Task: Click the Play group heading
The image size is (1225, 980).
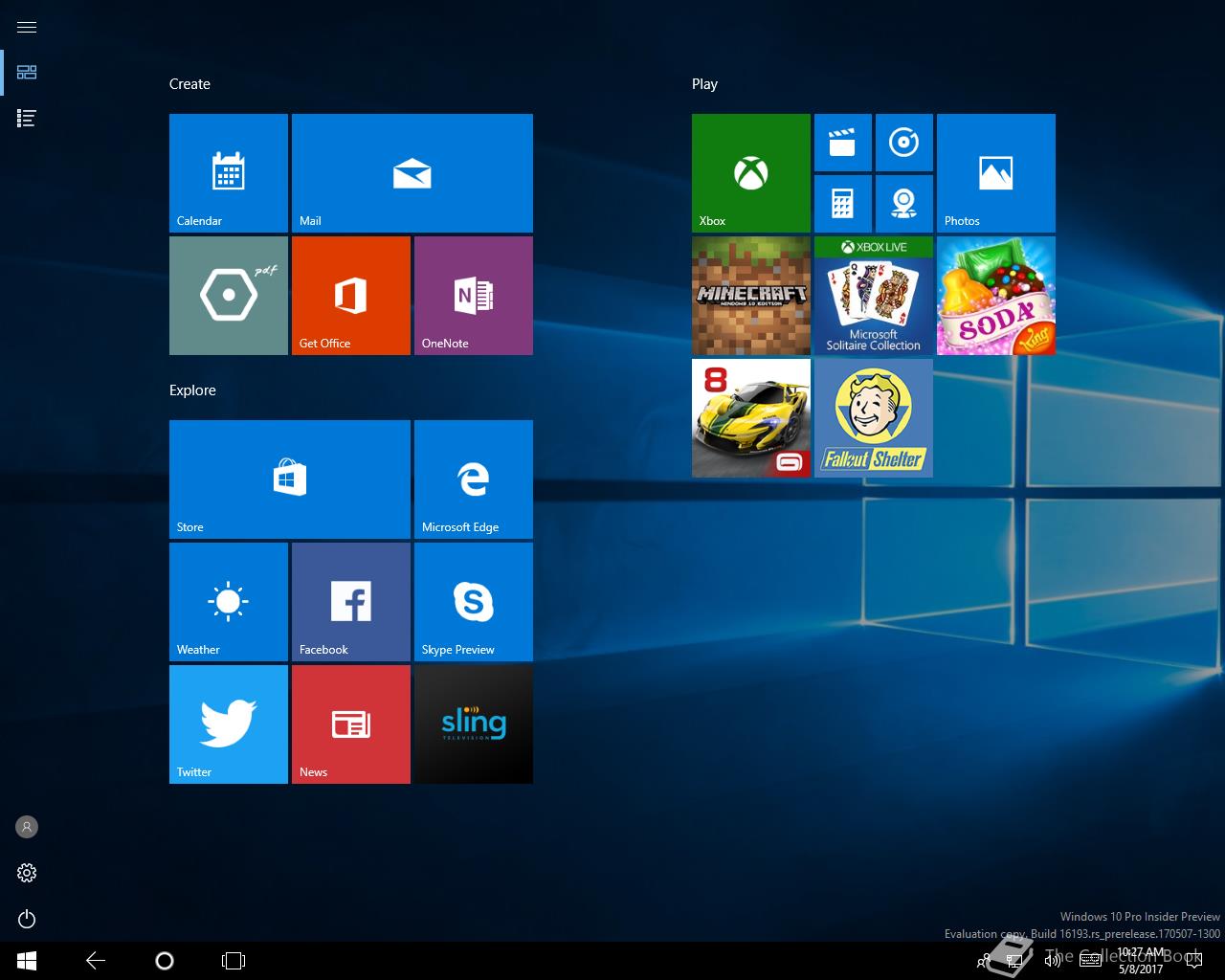Action: coord(704,84)
